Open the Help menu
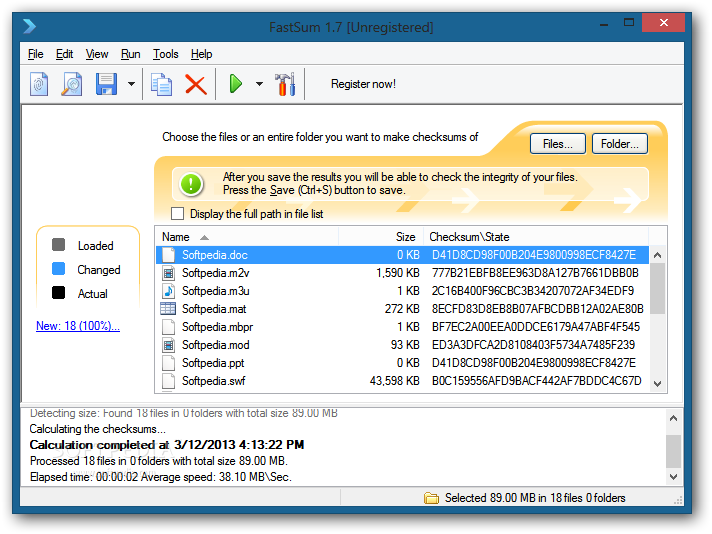 coord(201,54)
